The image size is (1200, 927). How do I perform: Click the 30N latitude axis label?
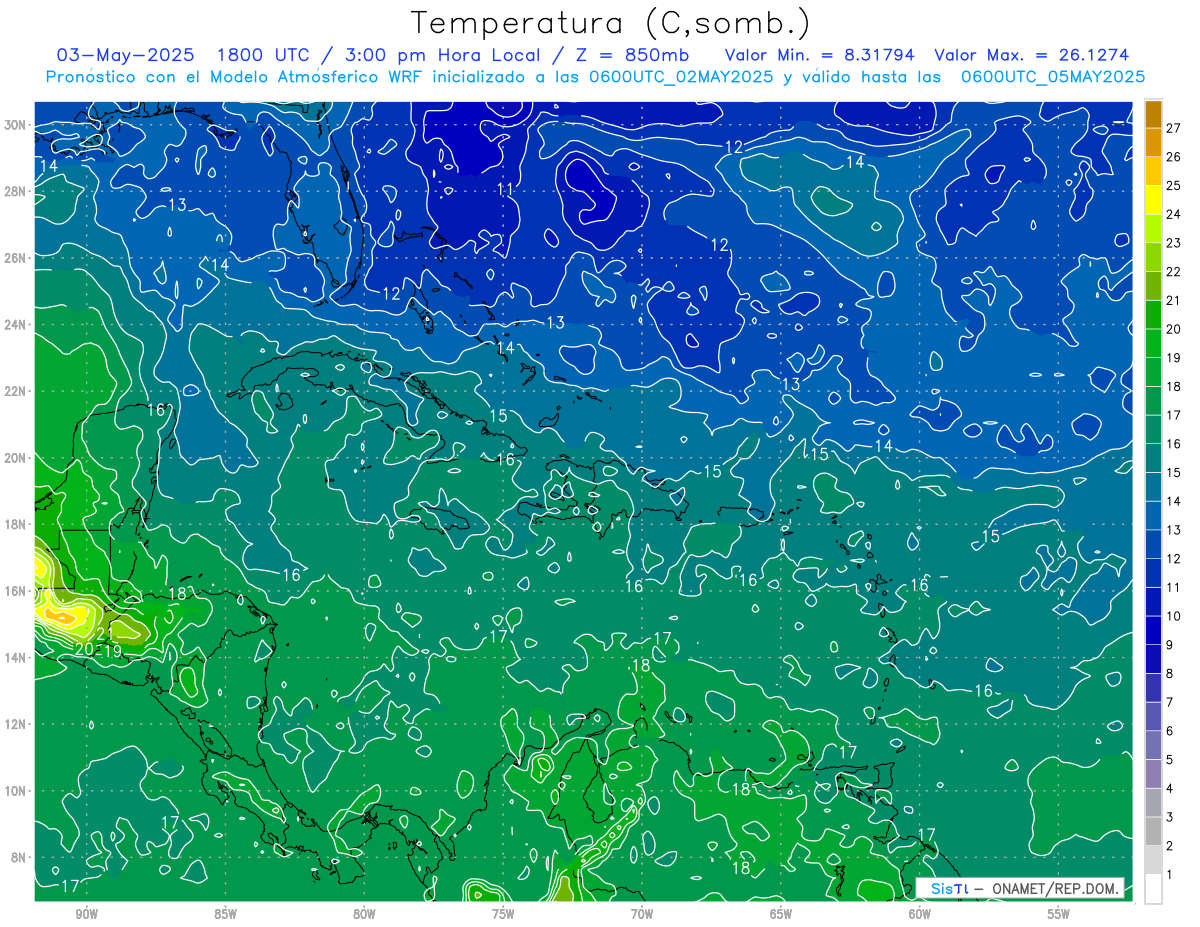coord(17,124)
